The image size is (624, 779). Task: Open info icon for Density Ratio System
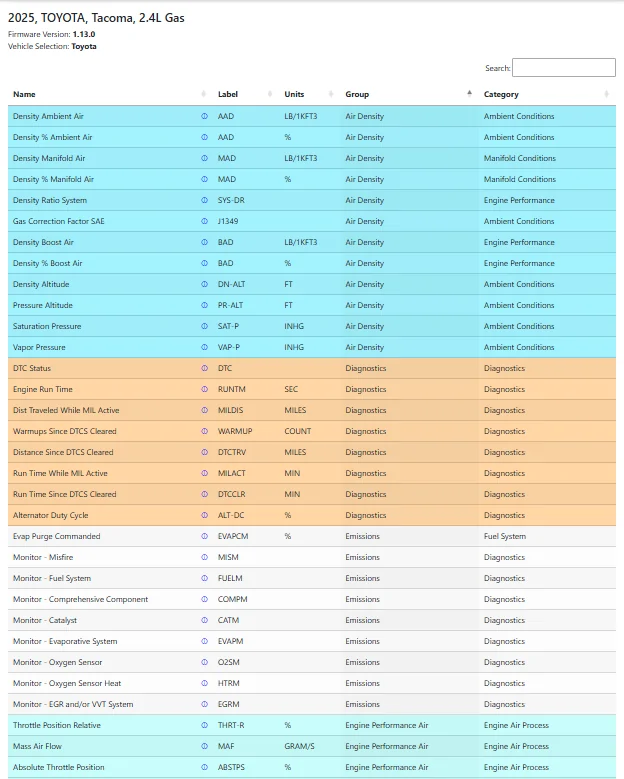204,200
